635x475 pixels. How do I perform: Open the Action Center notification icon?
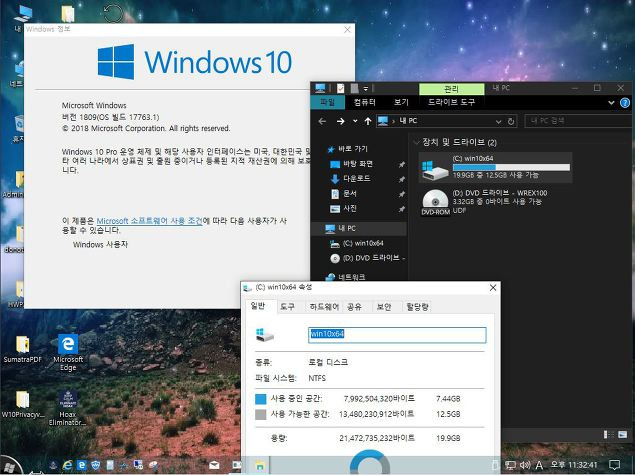[x=614, y=465]
